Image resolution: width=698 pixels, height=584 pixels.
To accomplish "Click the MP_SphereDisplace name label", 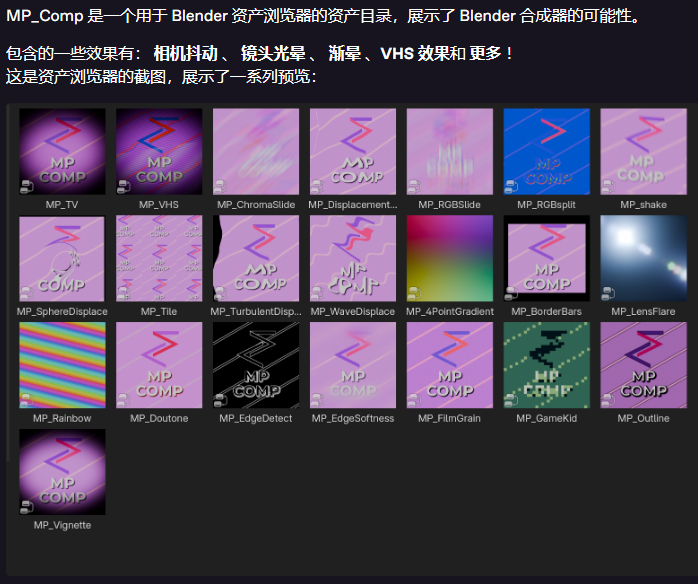I will (x=62, y=312).
